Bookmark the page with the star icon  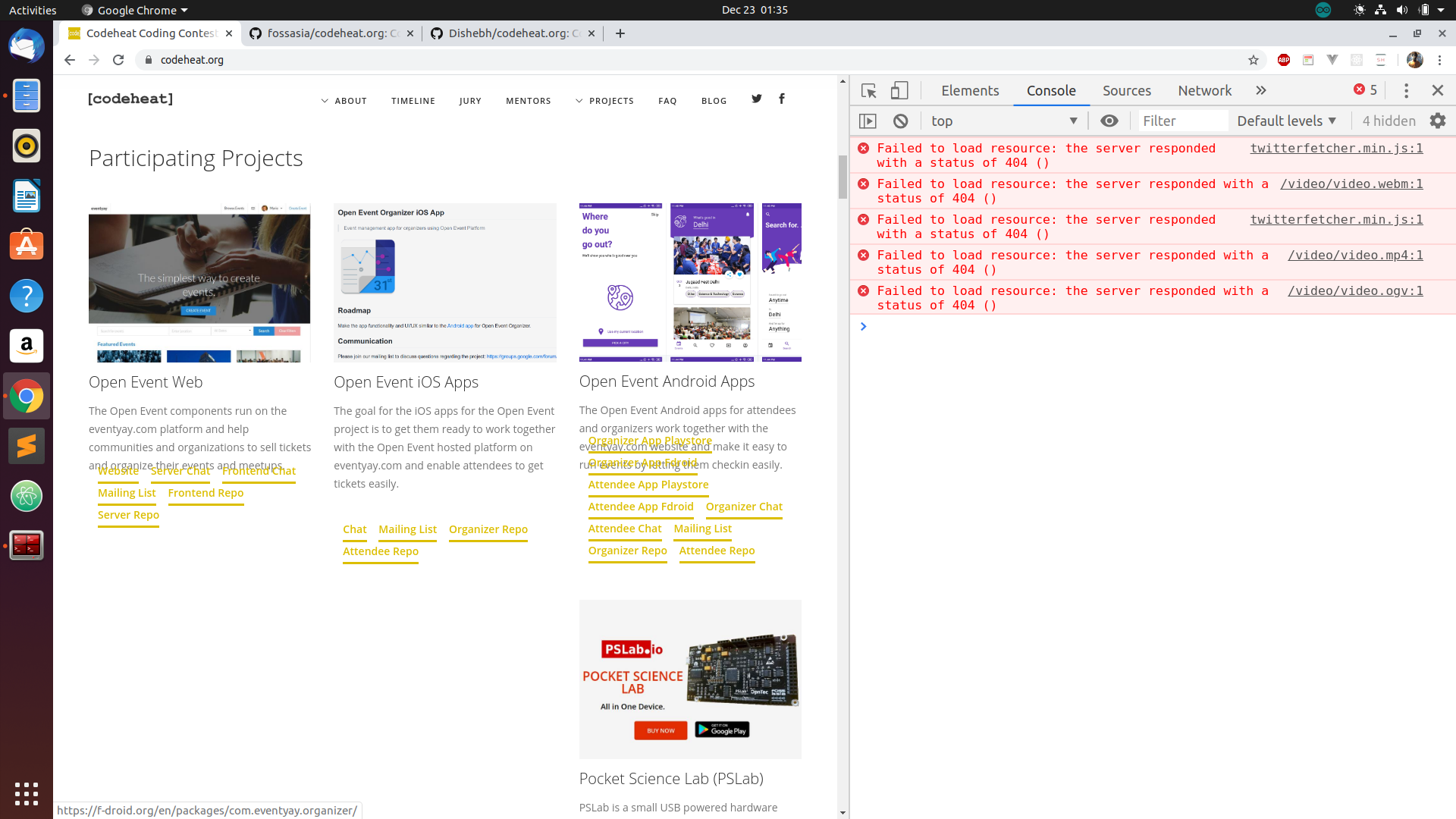click(x=1254, y=60)
